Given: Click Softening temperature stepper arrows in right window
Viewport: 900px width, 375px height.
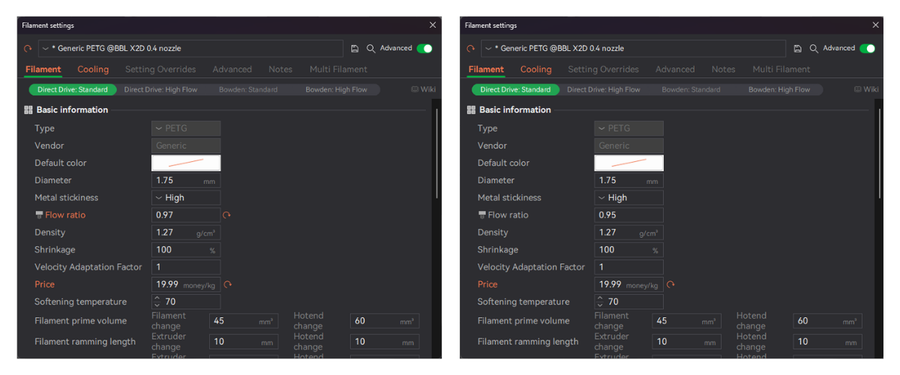Looking at the screenshot, I should (x=600, y=301).
